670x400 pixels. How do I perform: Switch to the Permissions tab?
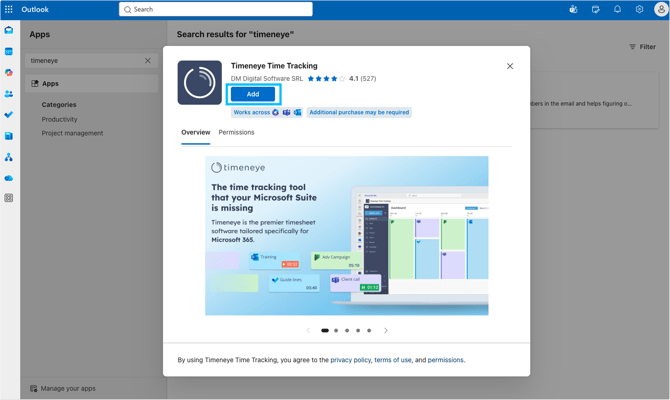(x=236, y=132)
